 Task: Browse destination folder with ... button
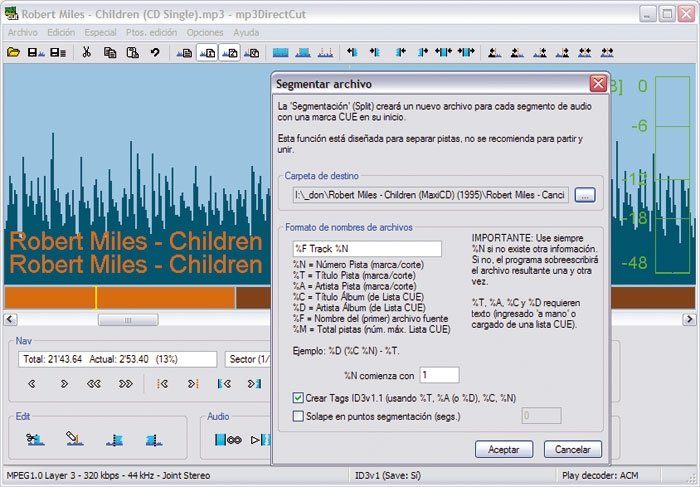coord(585,195)
